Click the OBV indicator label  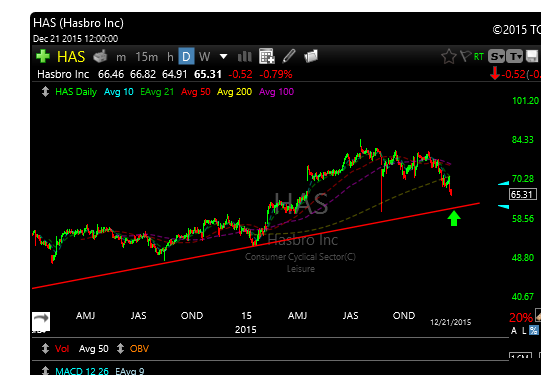pos(139,349)
